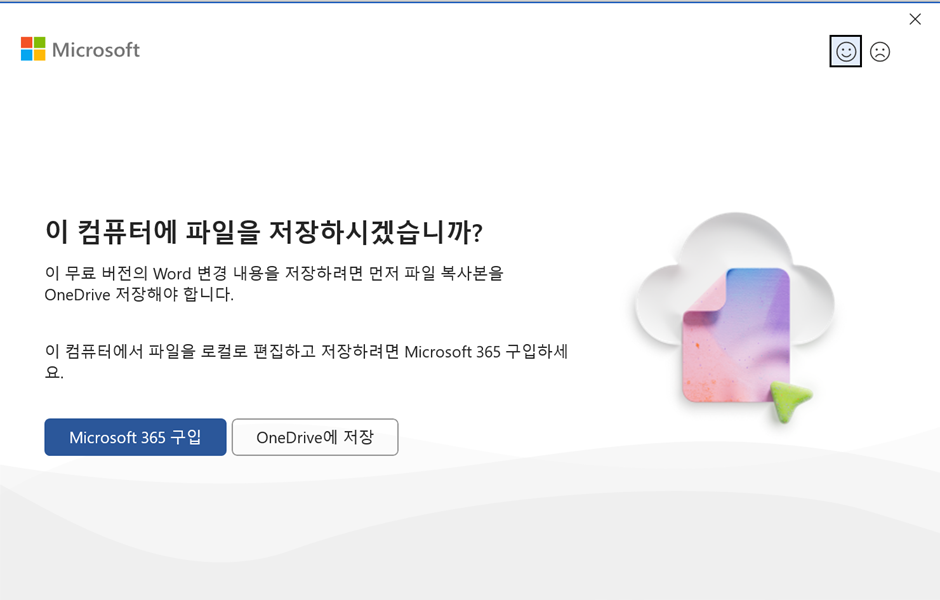Click the heading 이 컴퓨터에 파일을 저장하시겠습니까?

coord(264,232)
